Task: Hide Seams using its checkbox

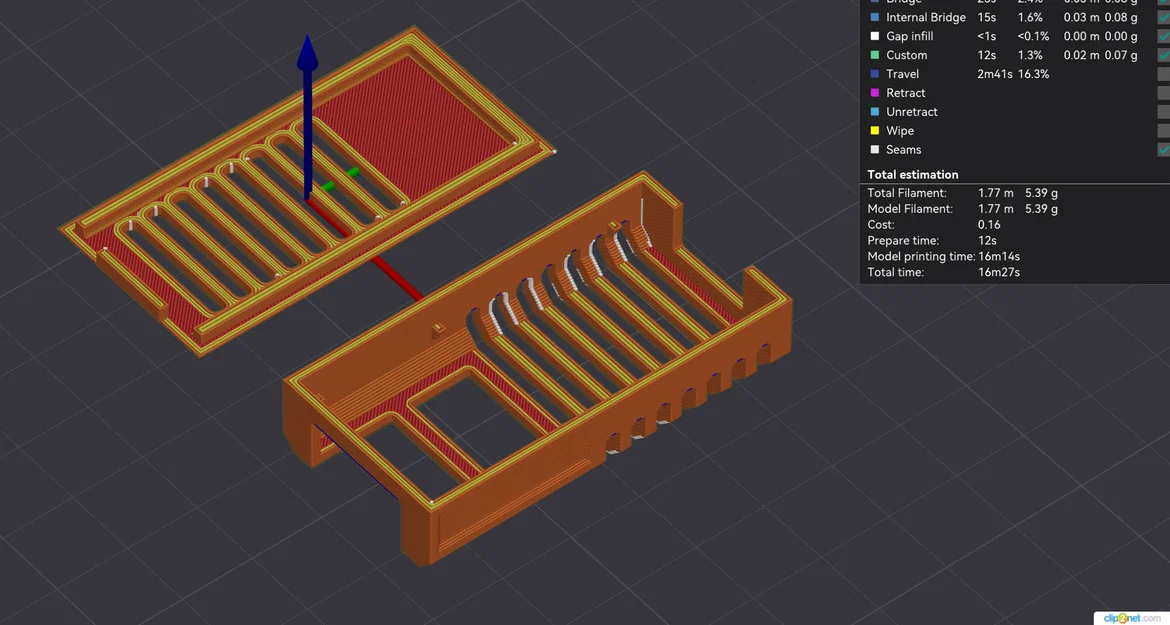Action: click(x=1163, y=149)
